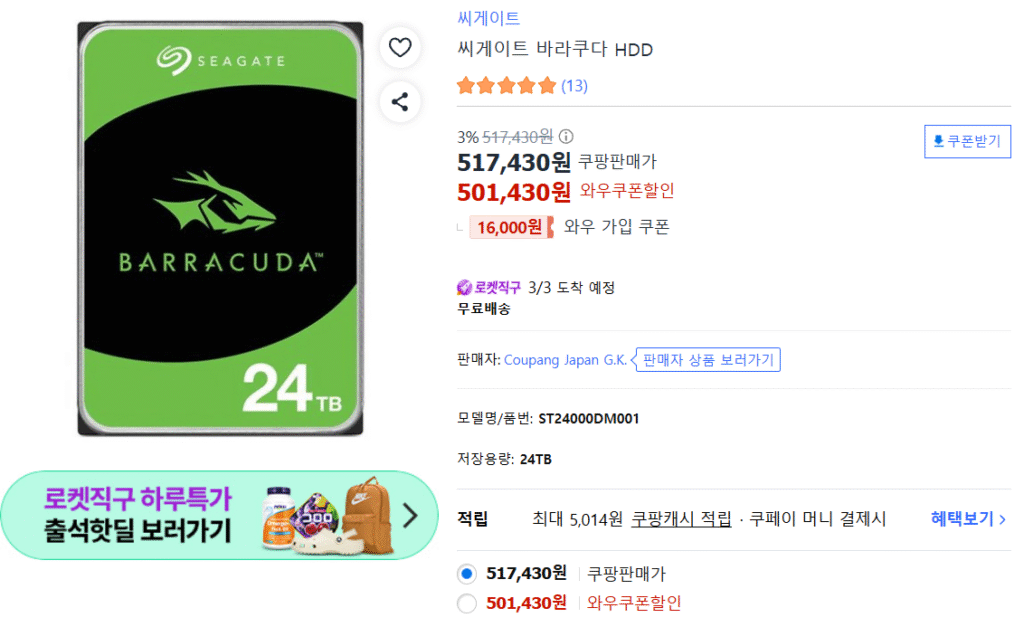Screen dimensions: 1024x627
Task: Click the 로켓직구 rocket delivery badge
Action: click(x=488, y=286)
